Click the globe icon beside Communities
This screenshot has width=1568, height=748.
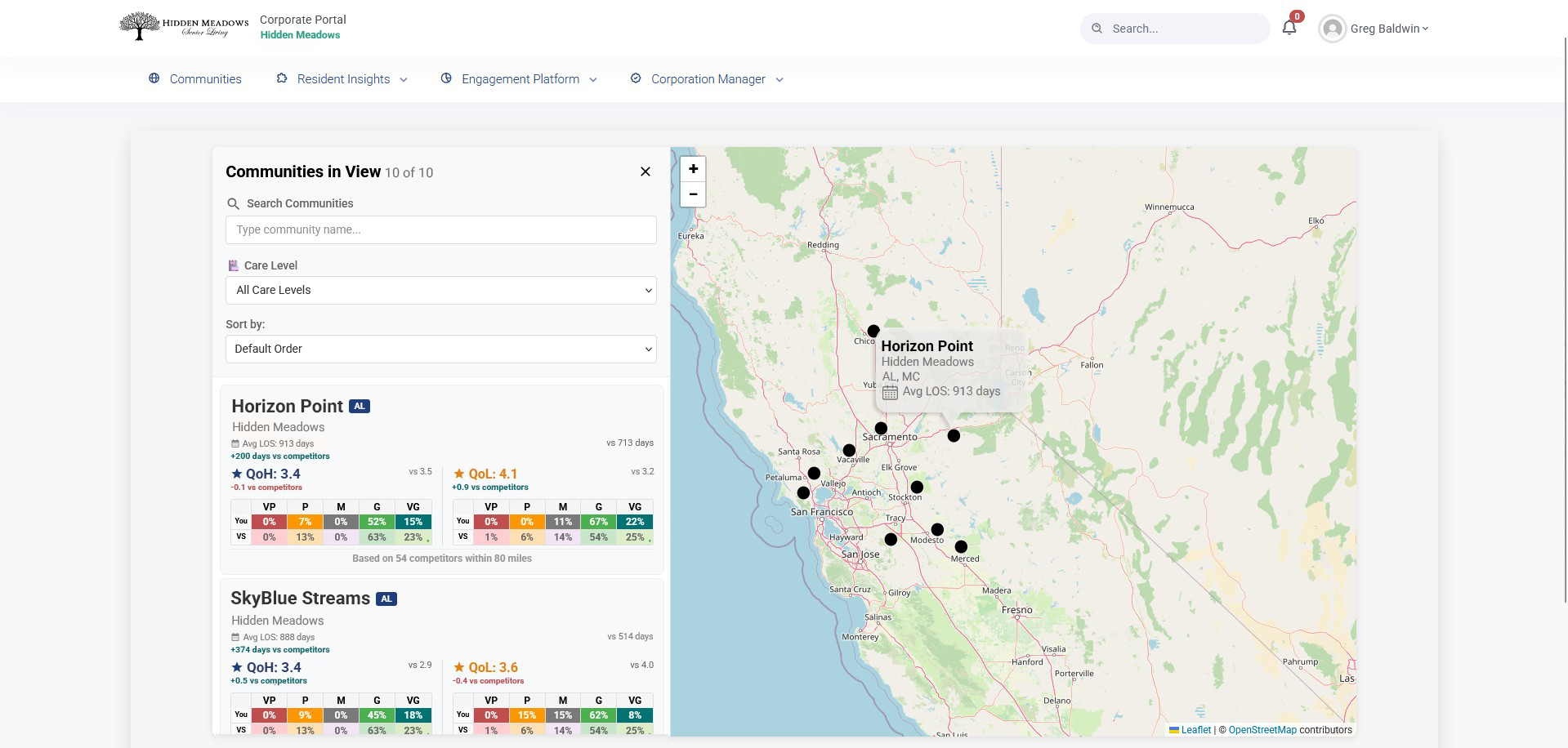pos(154,78)
